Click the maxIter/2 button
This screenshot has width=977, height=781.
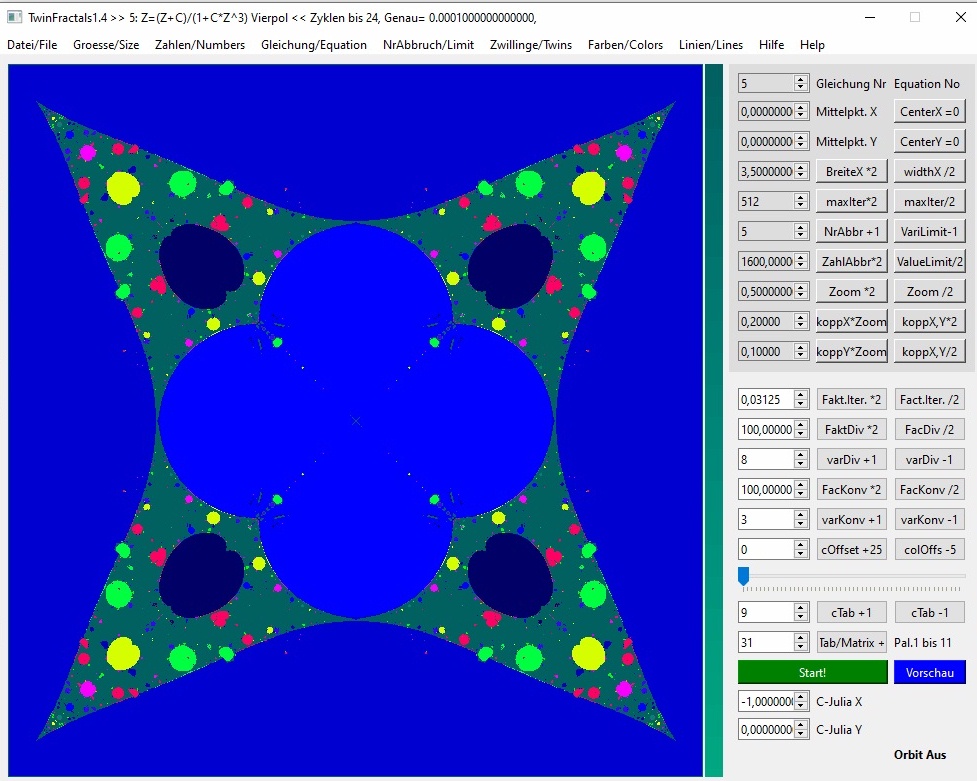coord(930,201)
